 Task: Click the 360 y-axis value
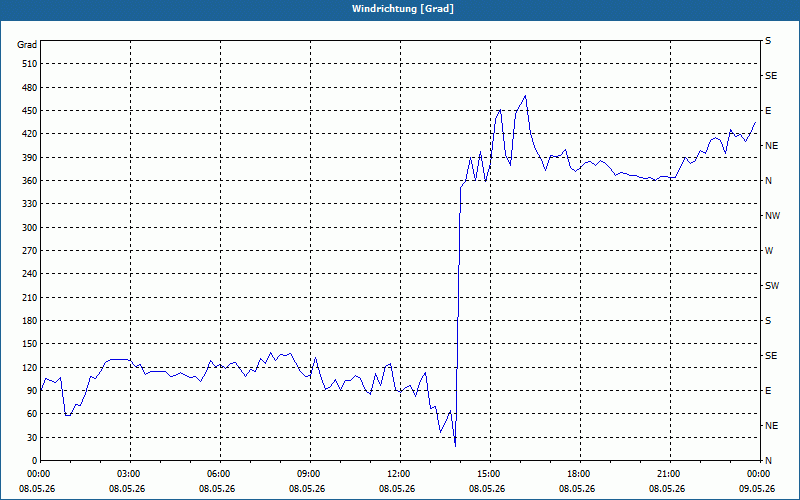point(30,181)
